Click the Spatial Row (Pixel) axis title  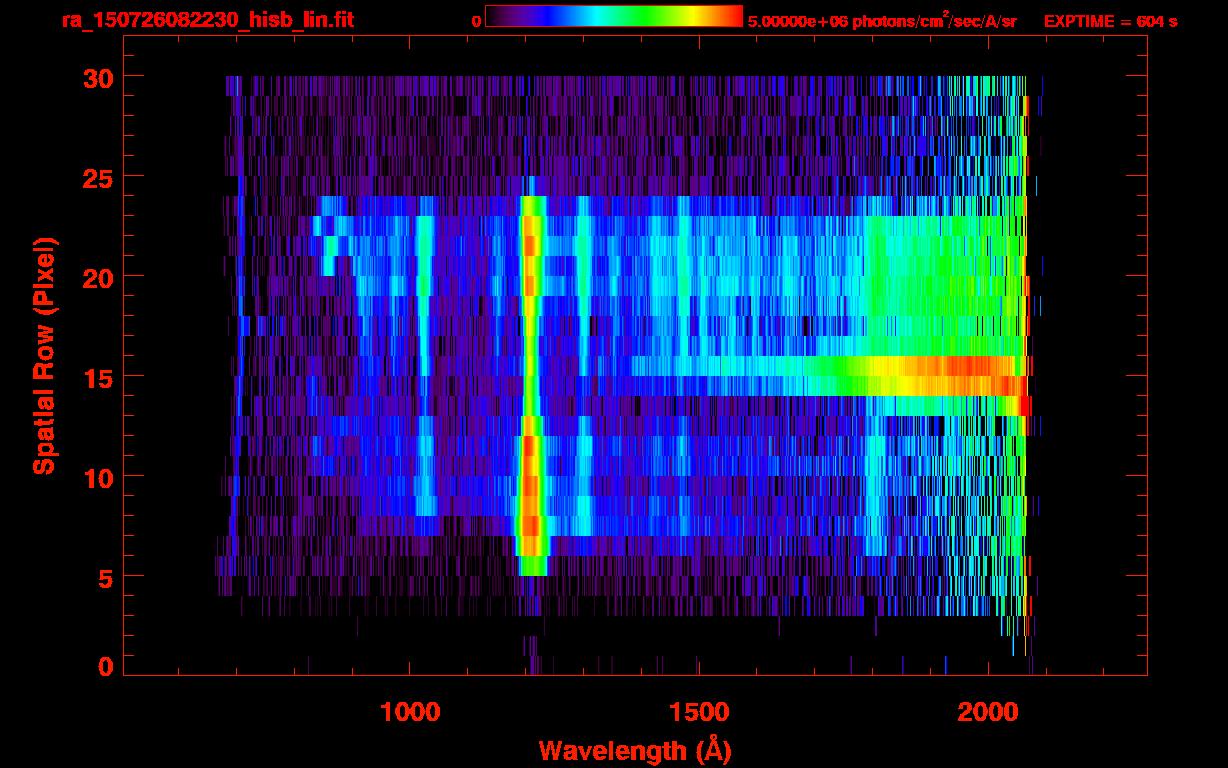[x=44, y=355]
